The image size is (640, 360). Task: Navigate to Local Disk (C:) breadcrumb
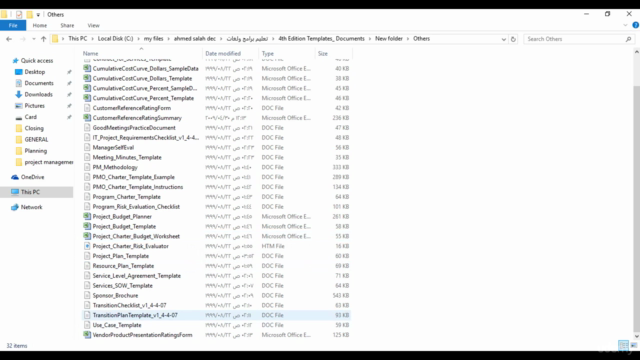[116, 38]
